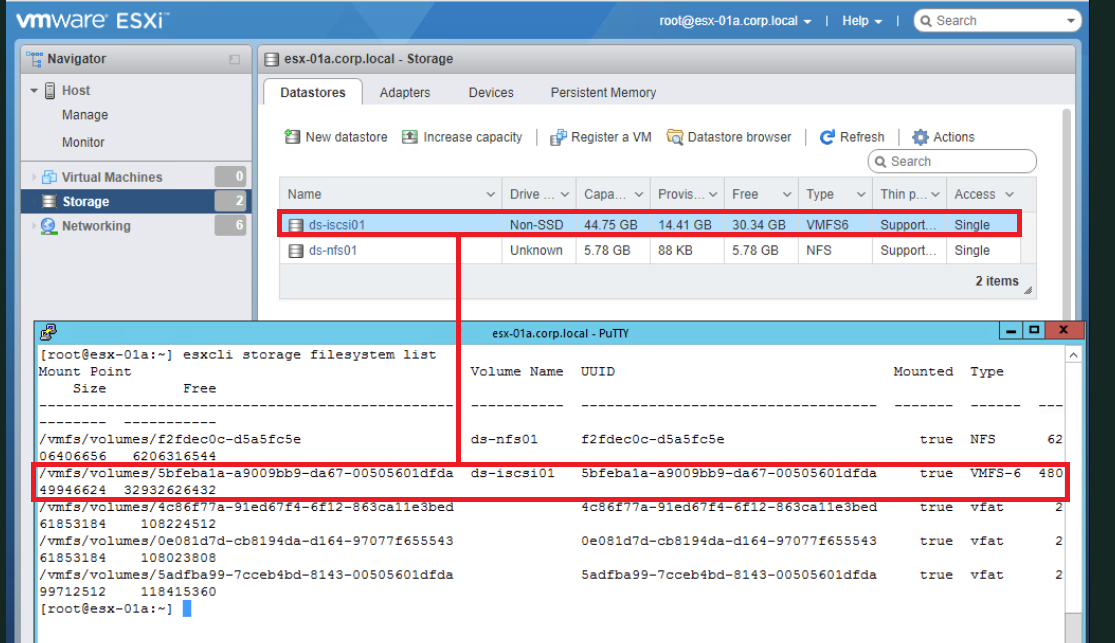The image size is (1115, 643).
Task: Open the ds-iscsi01 datastore link
Action: click(336, 225)
